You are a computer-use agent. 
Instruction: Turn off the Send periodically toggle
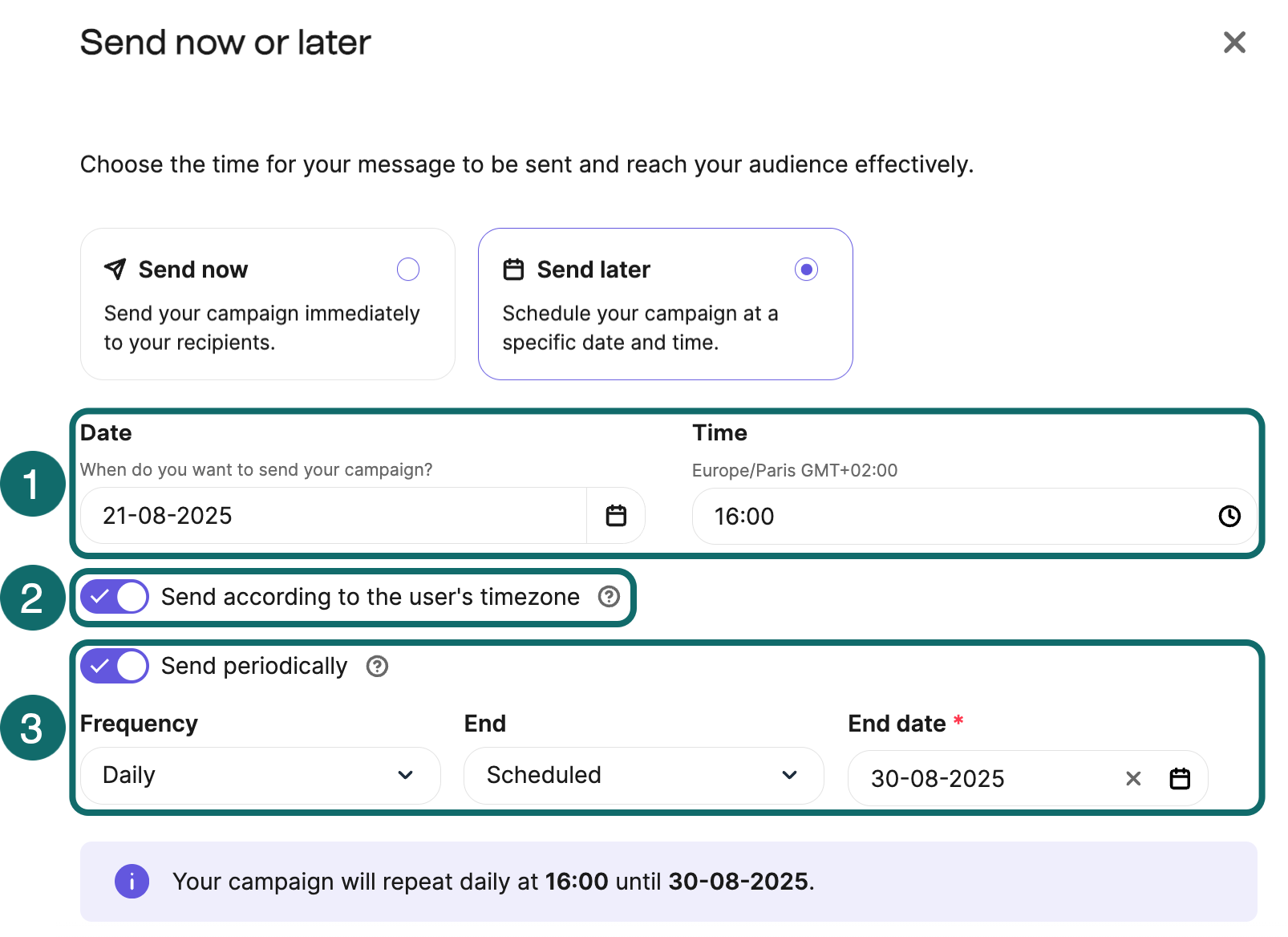click(115, 666)
